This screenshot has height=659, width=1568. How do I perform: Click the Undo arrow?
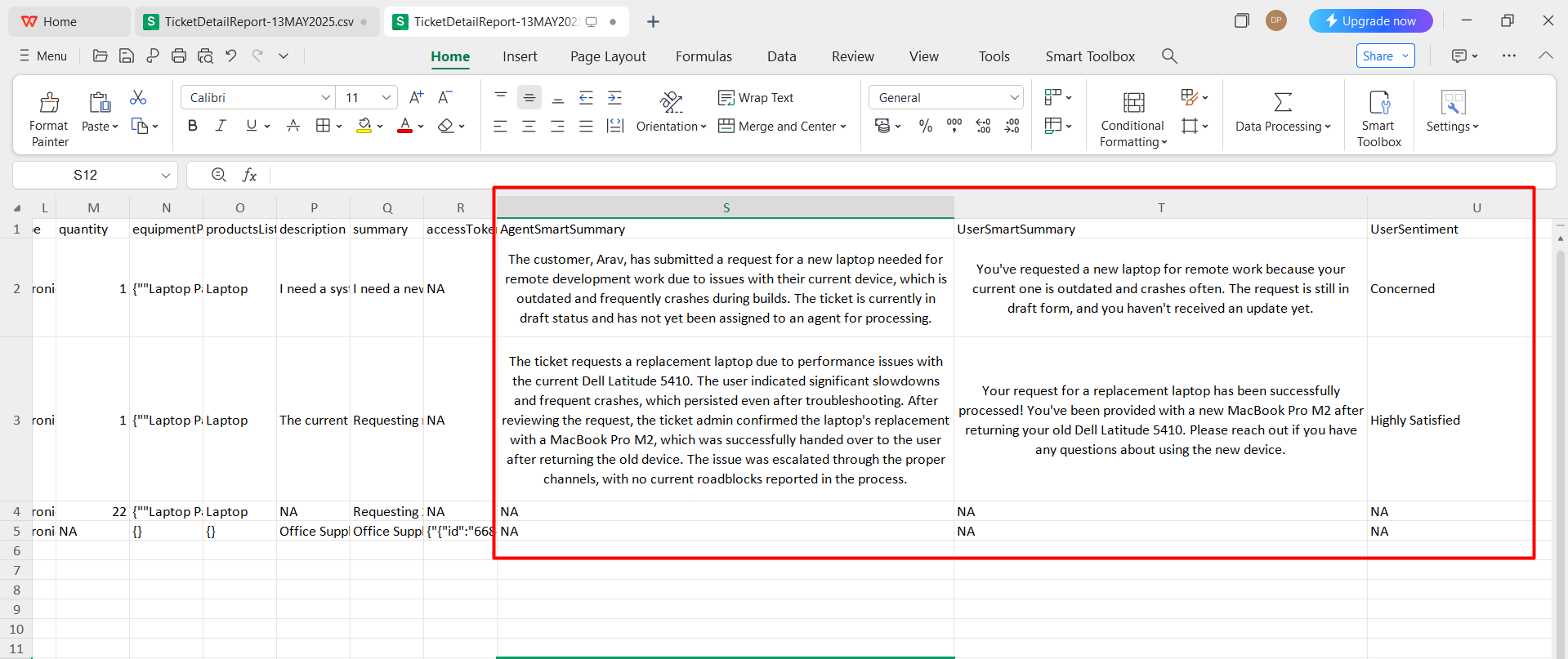pyautogui.click(x=231, y=56)
